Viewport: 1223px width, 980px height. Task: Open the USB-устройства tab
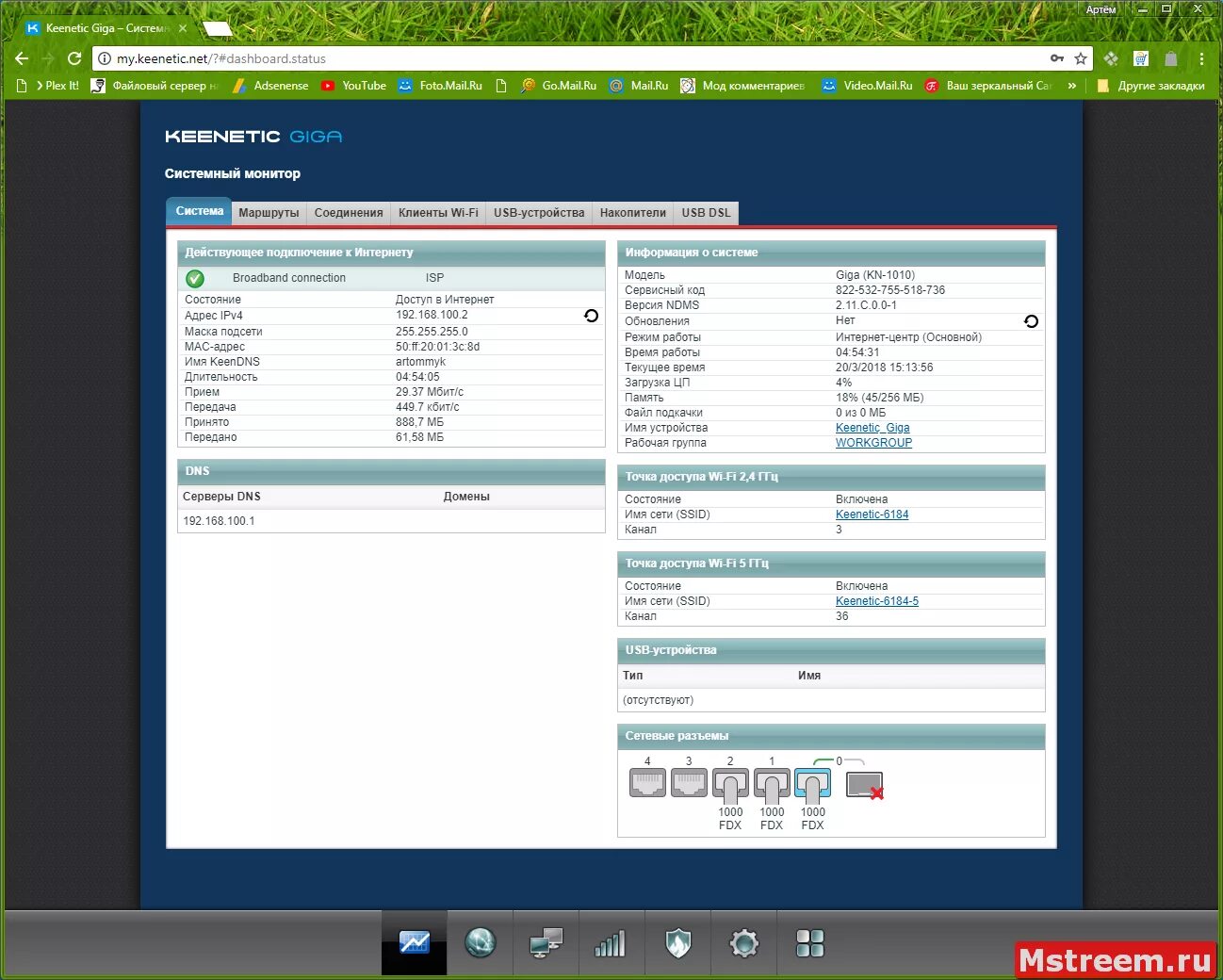coord(539,213)
